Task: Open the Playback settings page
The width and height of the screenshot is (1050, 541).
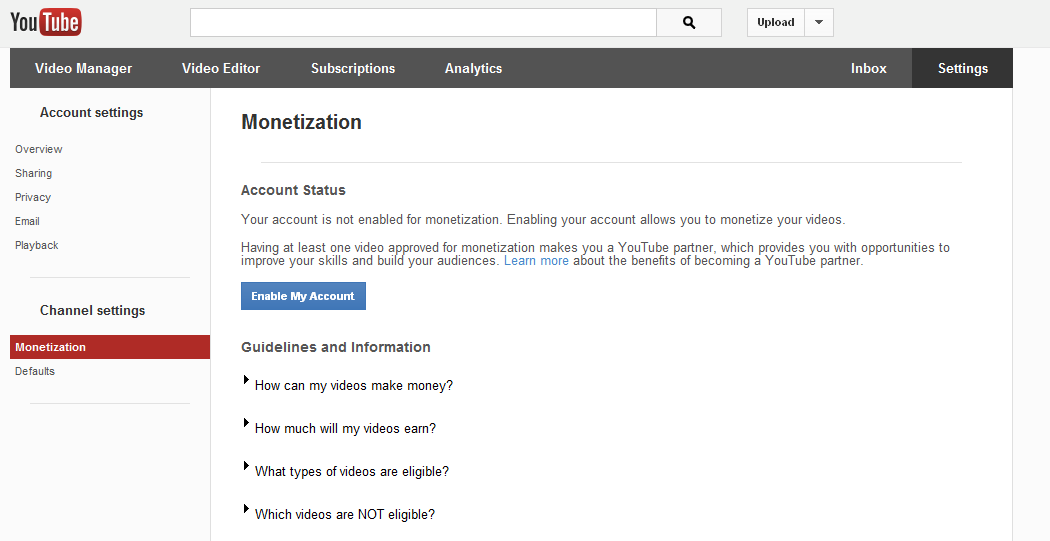Action: (x=37, y=245)
